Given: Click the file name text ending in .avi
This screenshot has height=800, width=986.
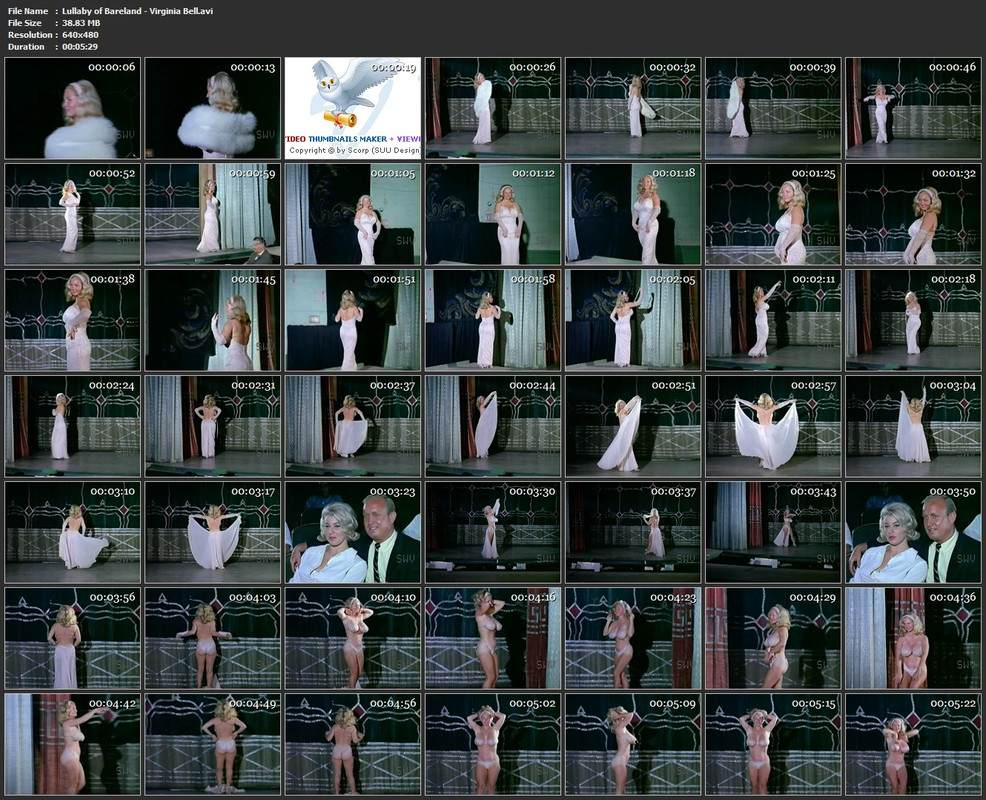Looking at the screenshot, I should (137, 11).
